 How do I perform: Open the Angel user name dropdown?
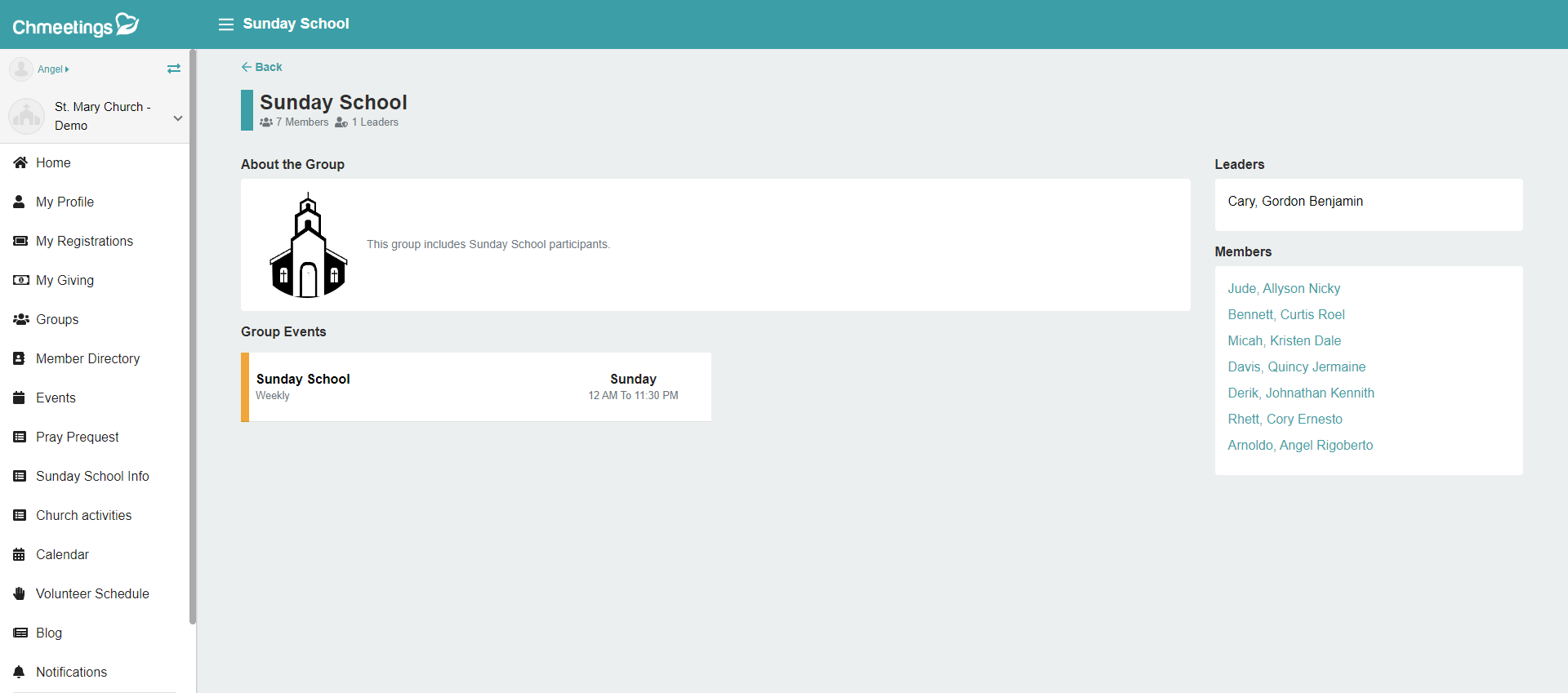coord(53,69)
